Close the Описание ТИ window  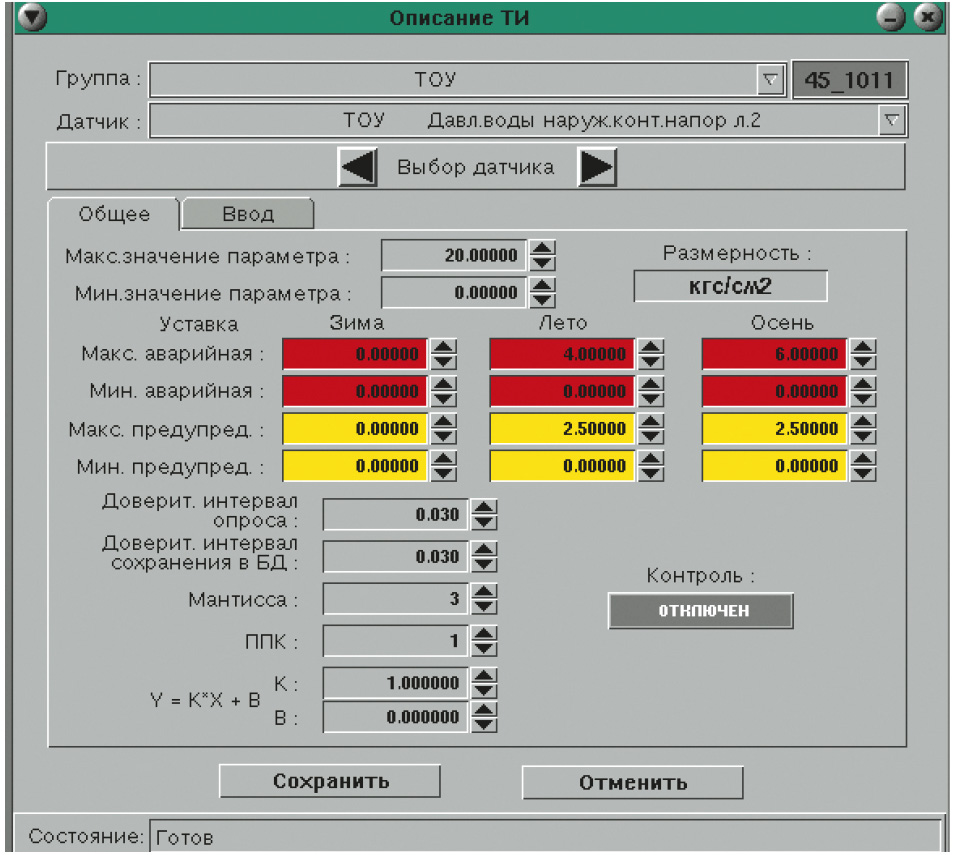point(928,17)
